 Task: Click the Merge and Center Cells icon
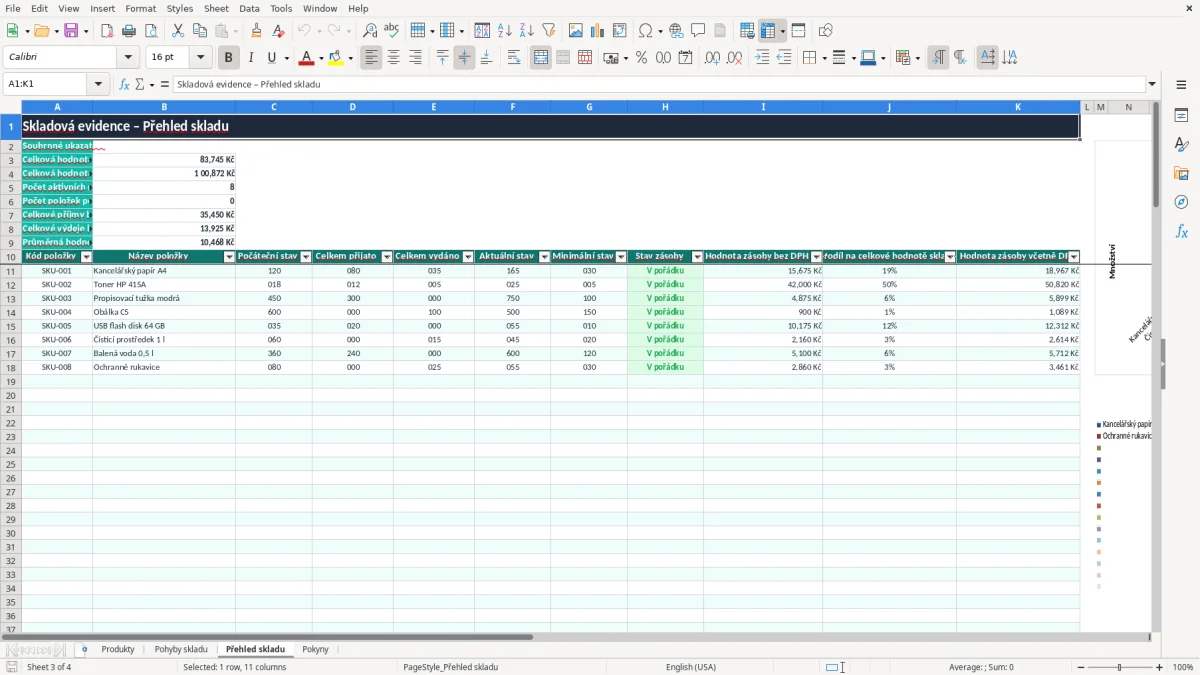pyautogui.click(x=541, y=58)
